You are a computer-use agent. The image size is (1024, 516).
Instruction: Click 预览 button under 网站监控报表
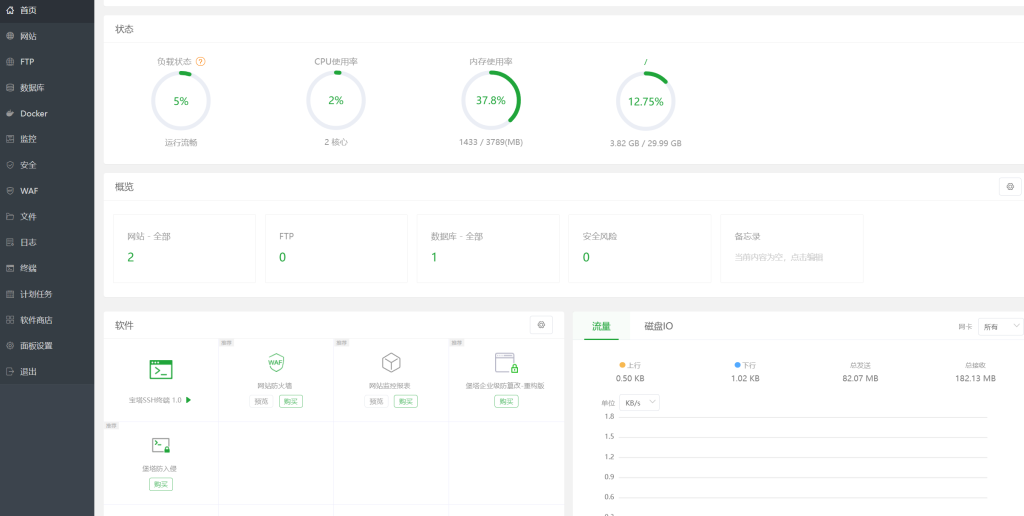coord(376,401)
